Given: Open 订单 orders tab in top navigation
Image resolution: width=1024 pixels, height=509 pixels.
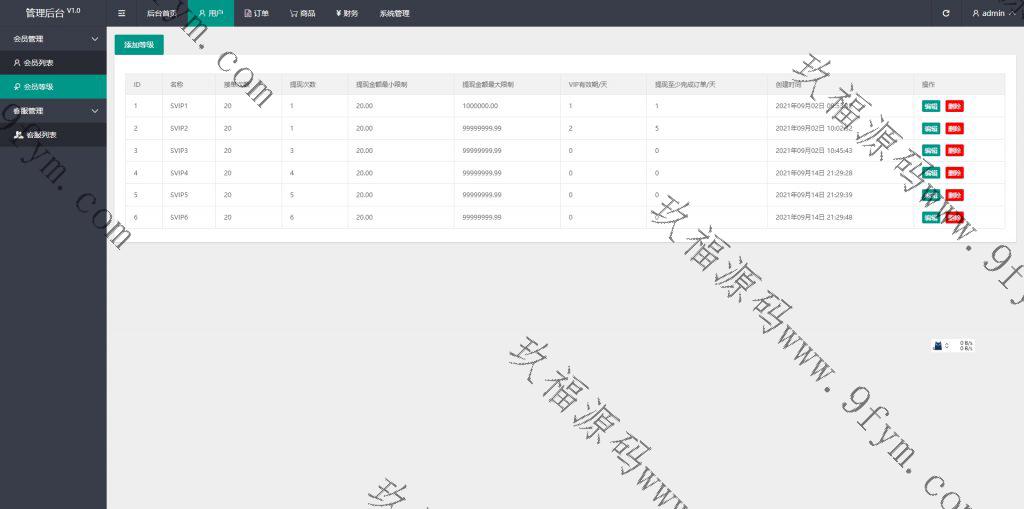Looking at the screenshot, I should pyautogui.click(x=256, y=13).
